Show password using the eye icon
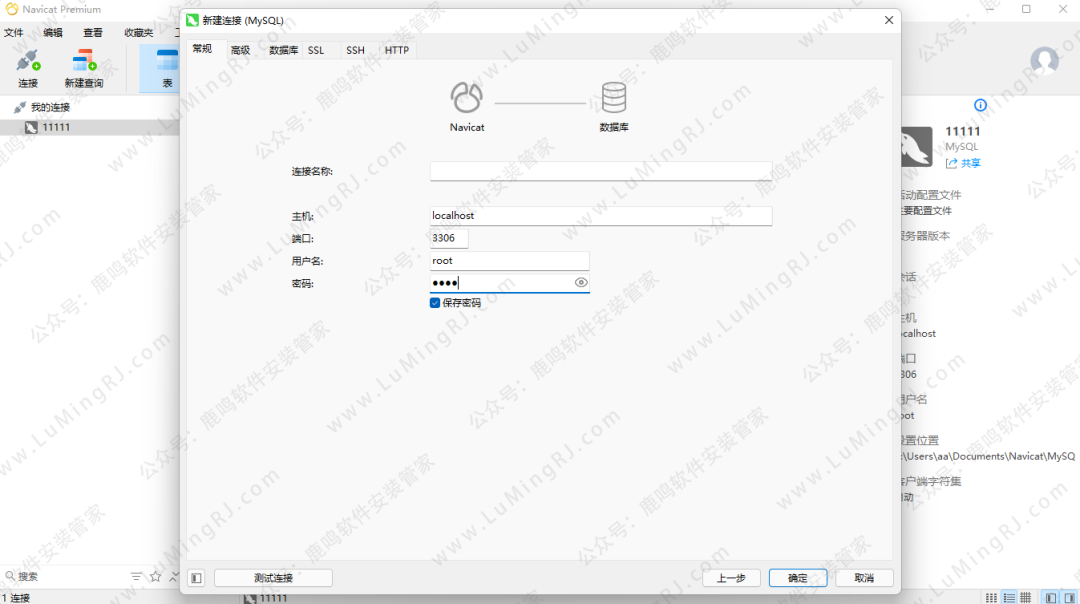This screenshot has width=1080, height=604. (x=581, y=283)
